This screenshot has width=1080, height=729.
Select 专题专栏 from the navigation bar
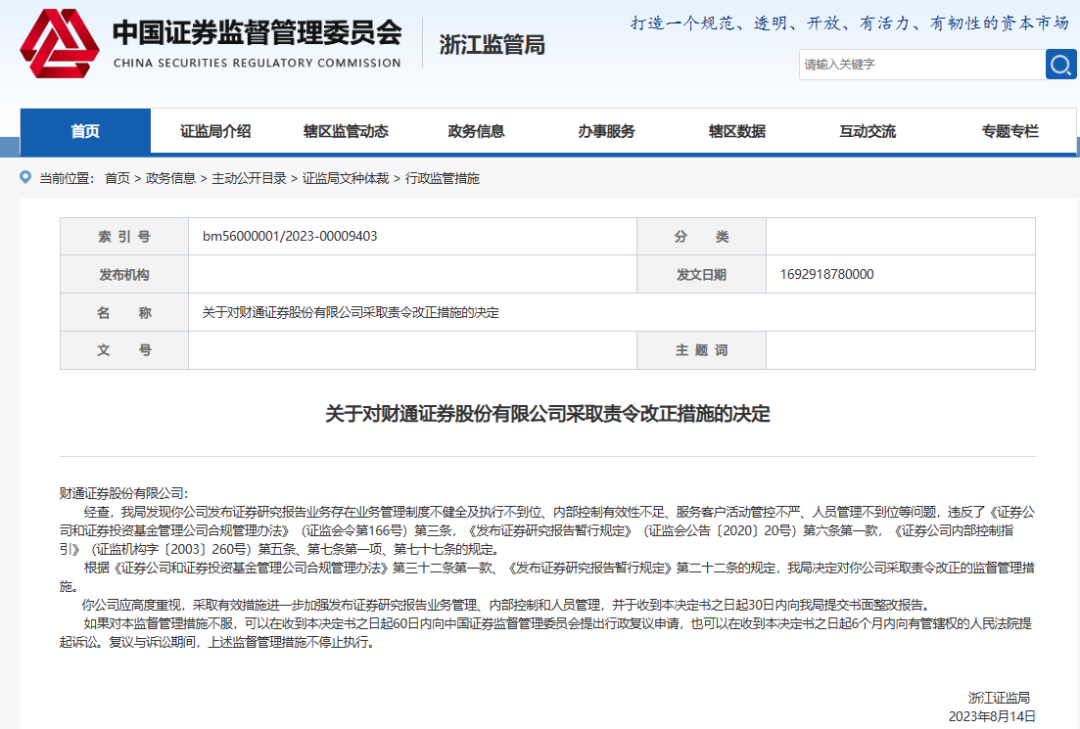coord(1007,130)
